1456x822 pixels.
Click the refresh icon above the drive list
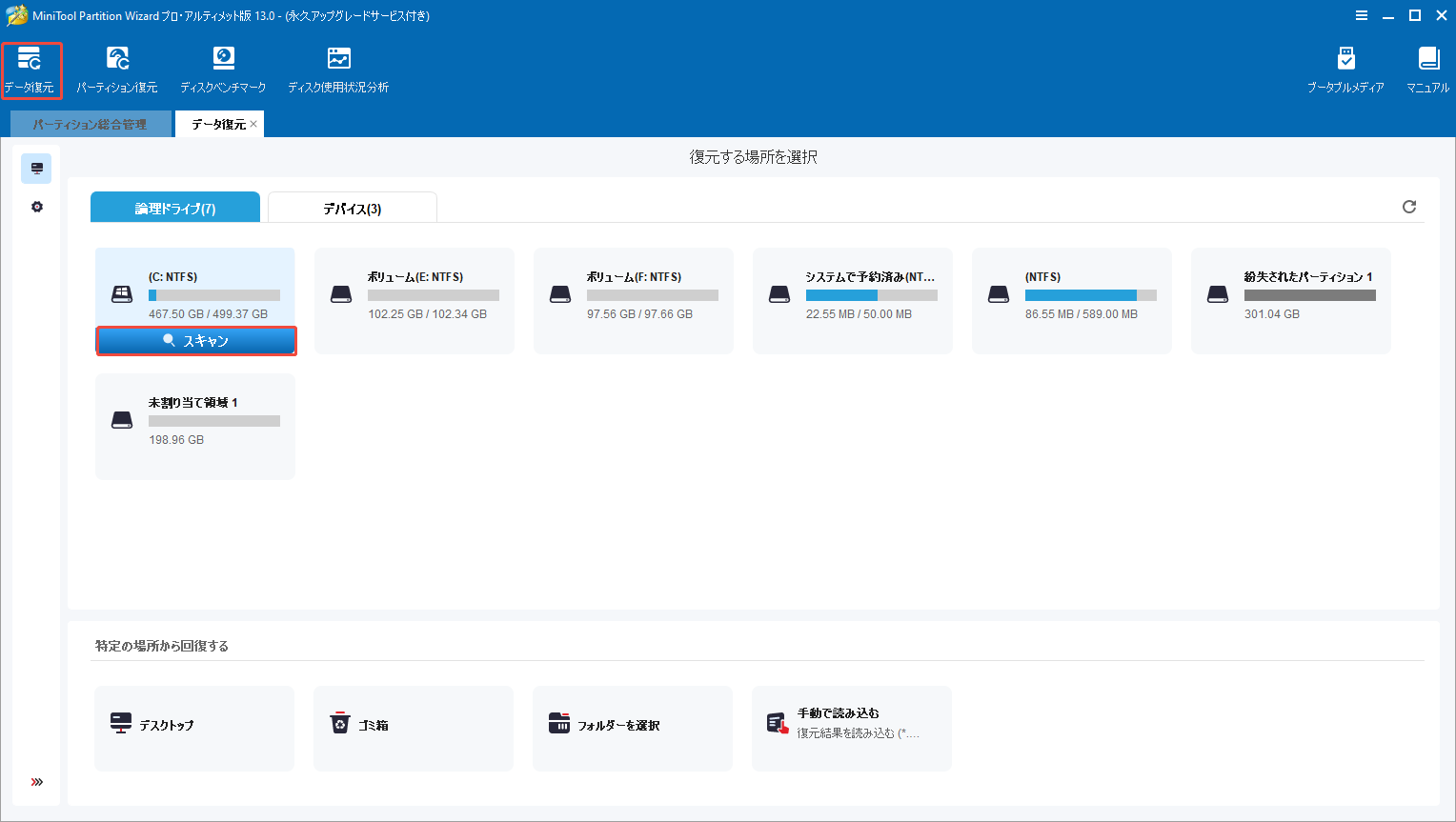pos(1409,206)
